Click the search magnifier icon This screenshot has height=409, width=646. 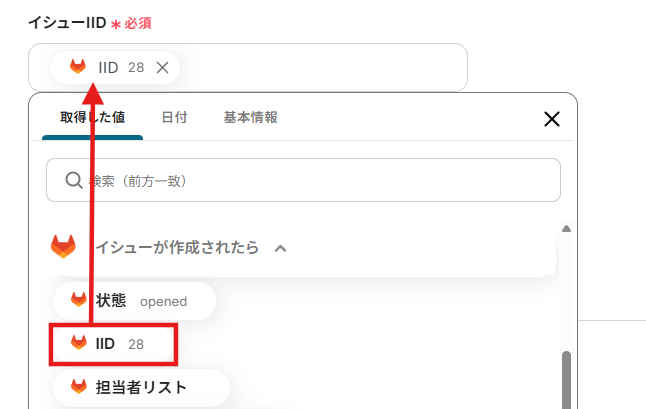point(74,181)
